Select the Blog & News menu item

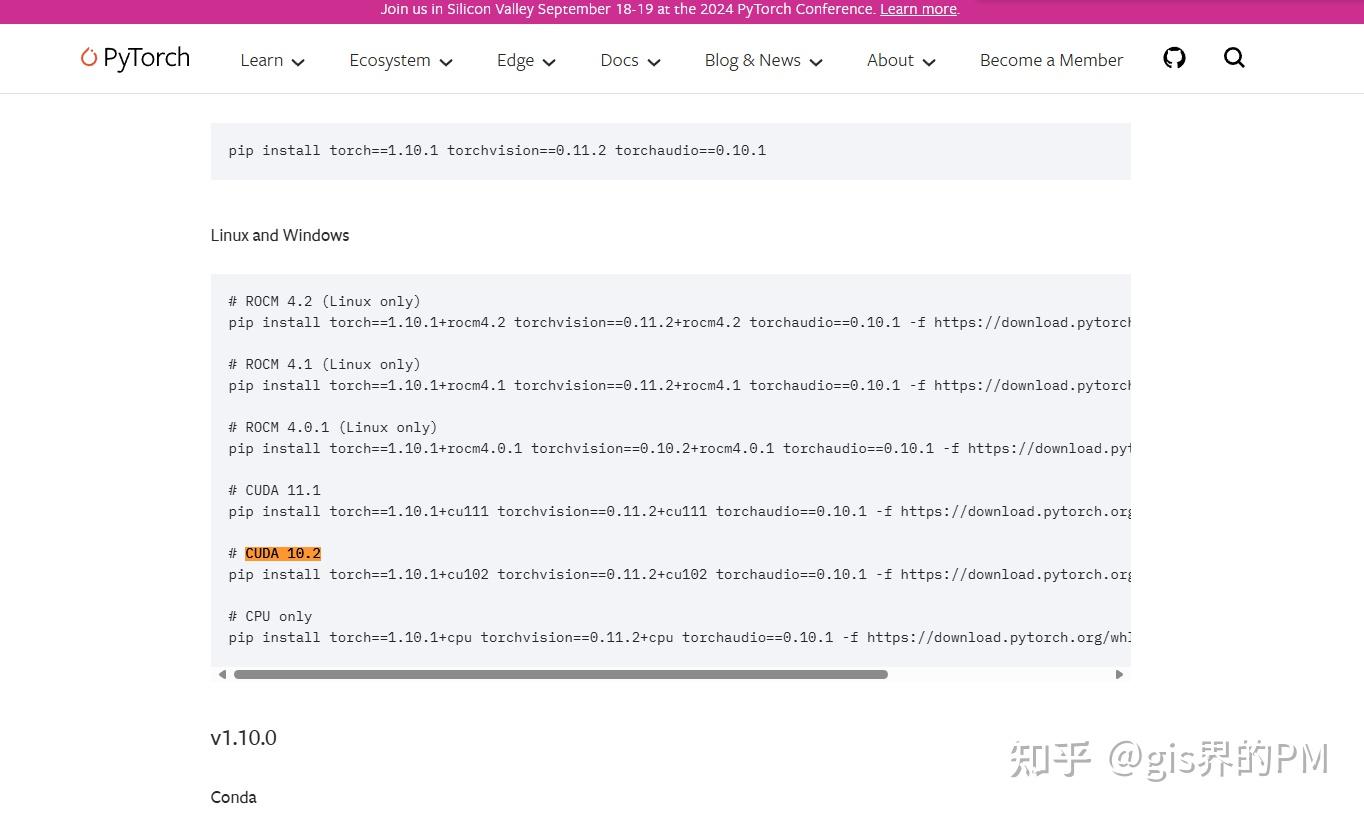(x=752, y=60)
